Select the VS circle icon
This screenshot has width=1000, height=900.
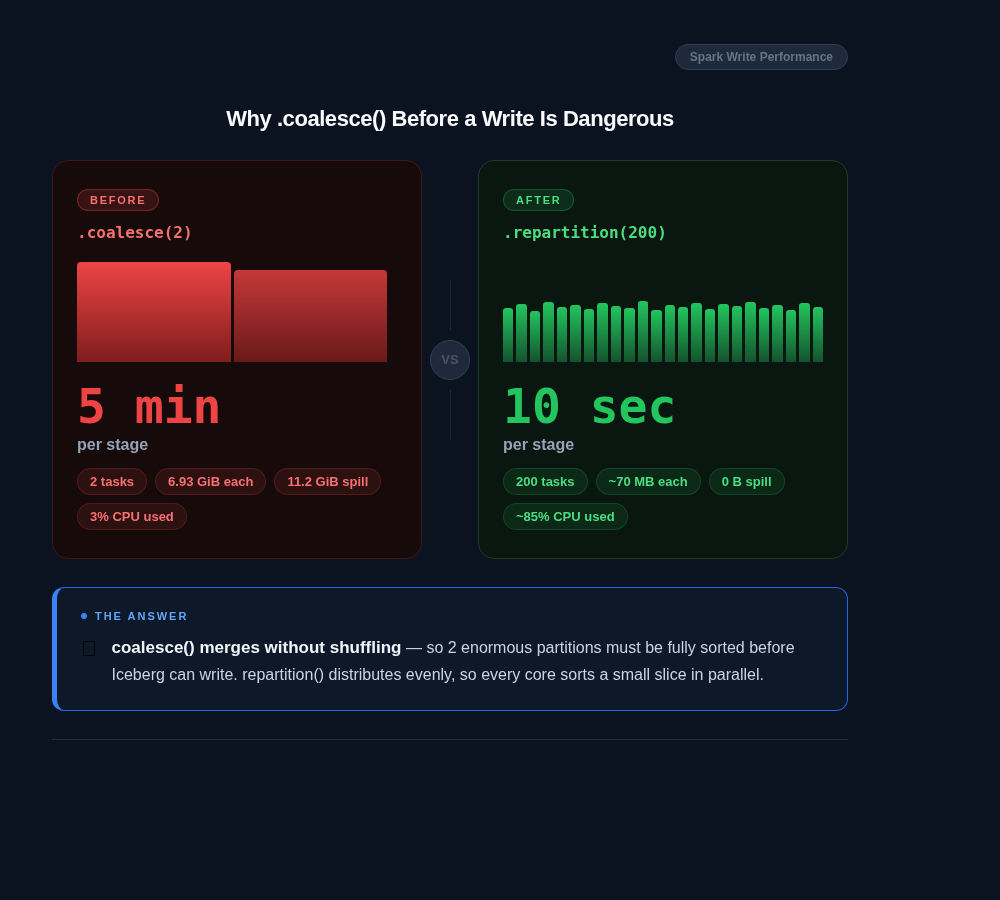click(450, 359)
